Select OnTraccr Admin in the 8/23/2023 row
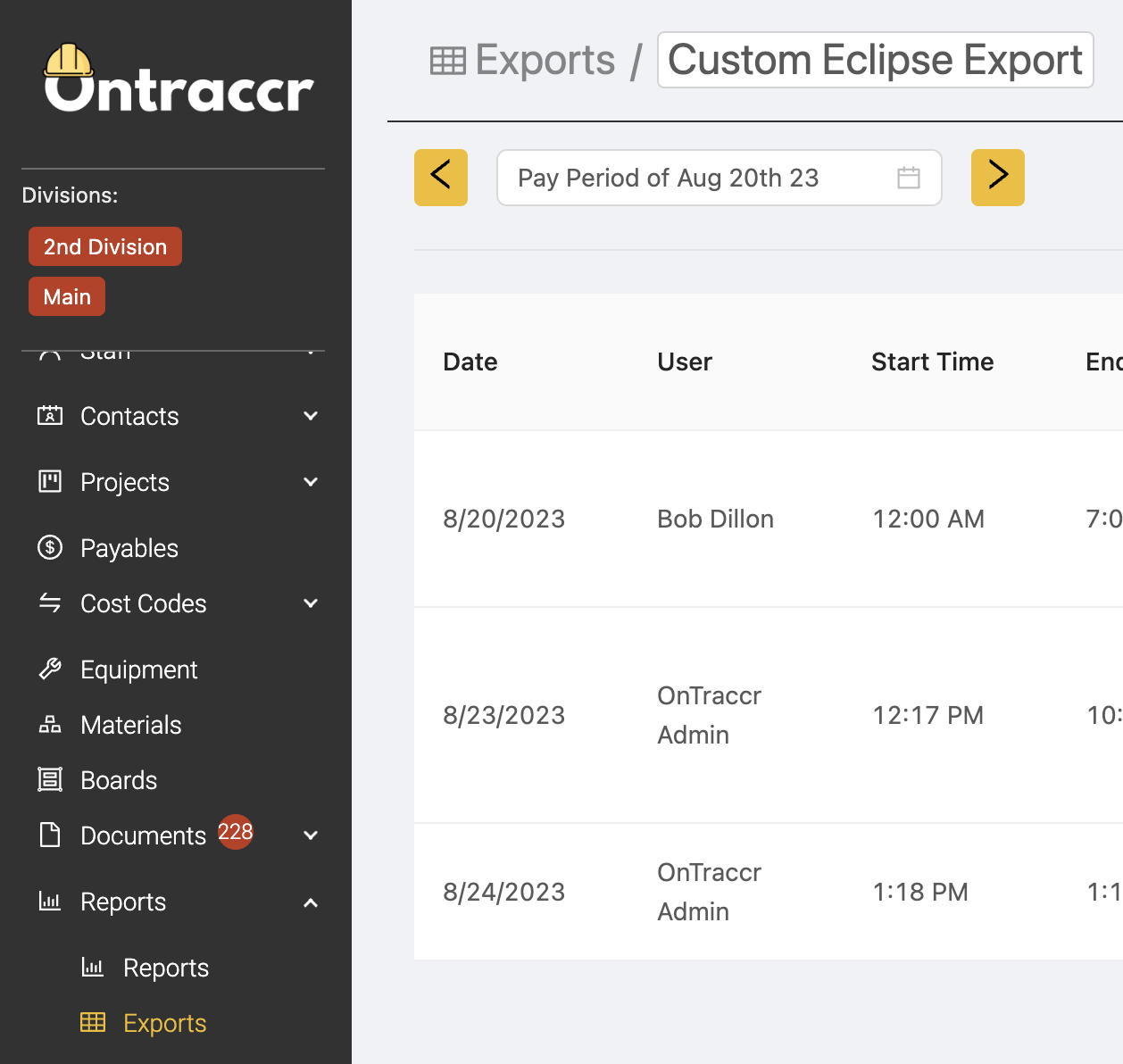The image size is (1123, 1064). coord(710,715)
